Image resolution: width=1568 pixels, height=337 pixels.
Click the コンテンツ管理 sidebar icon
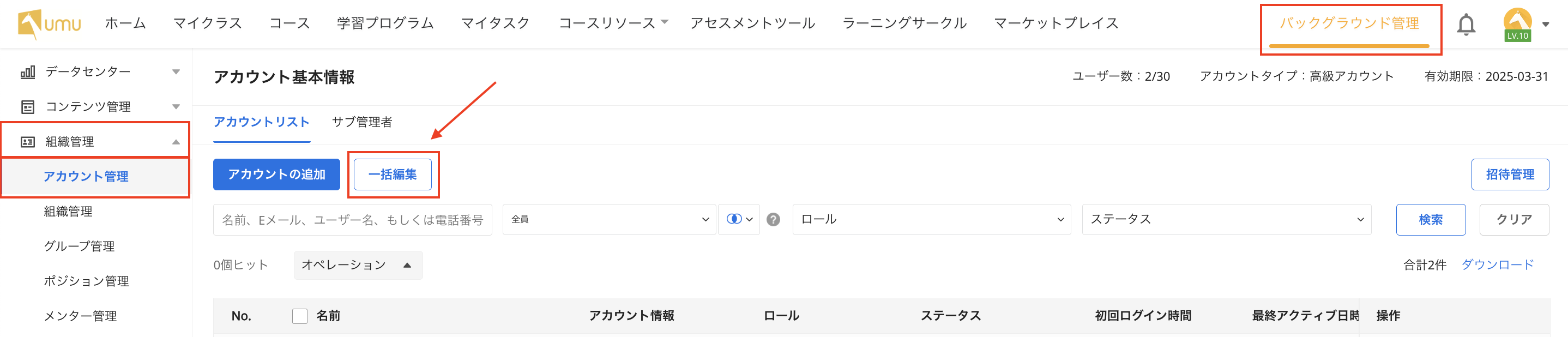click(28, 107)
